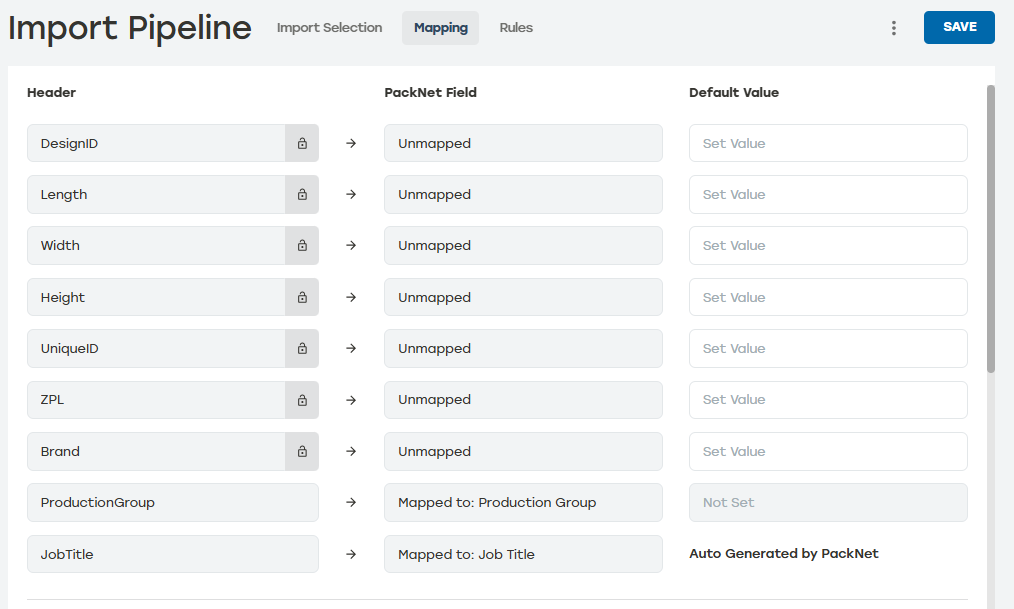The width and height of the screenshot is (1014, 609).
Task: Click the Length header field
Action: tap(156, 194)
